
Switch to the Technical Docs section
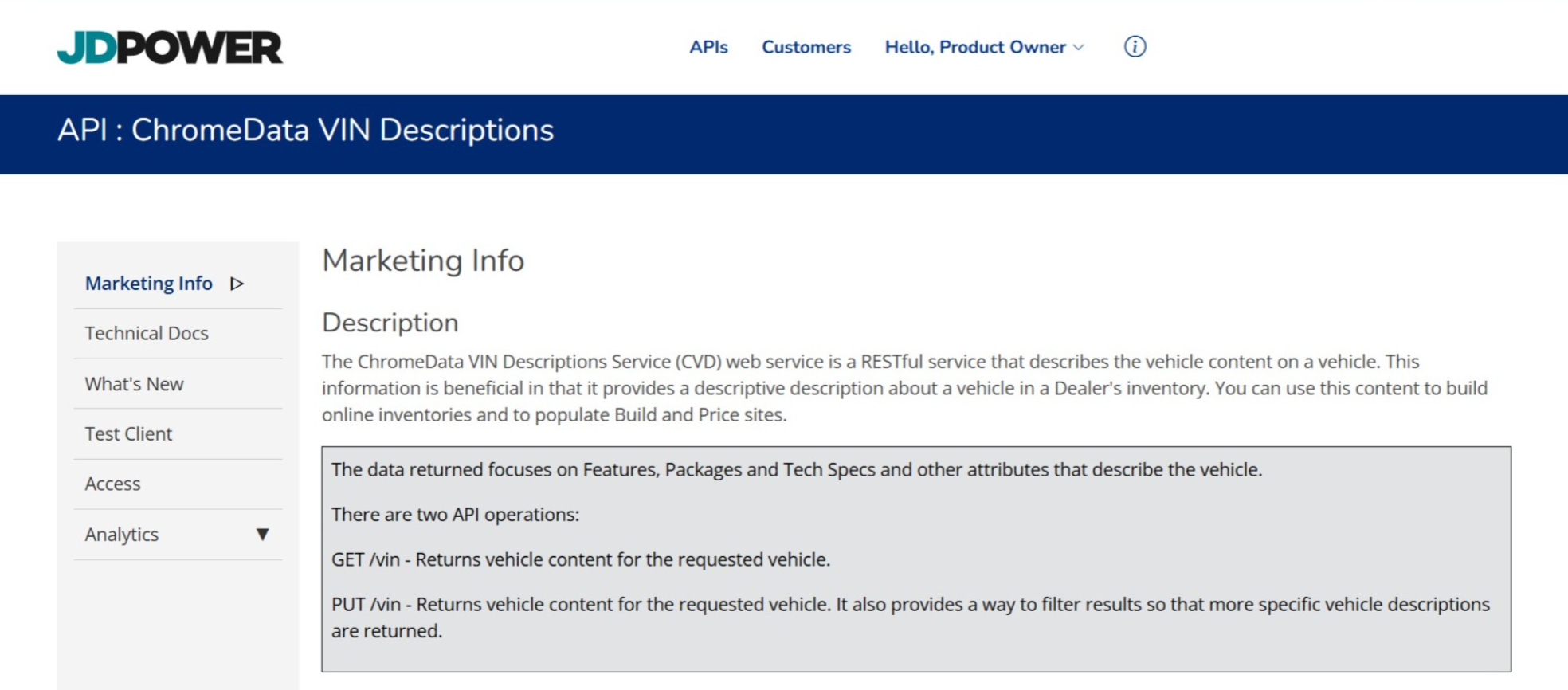147,334
